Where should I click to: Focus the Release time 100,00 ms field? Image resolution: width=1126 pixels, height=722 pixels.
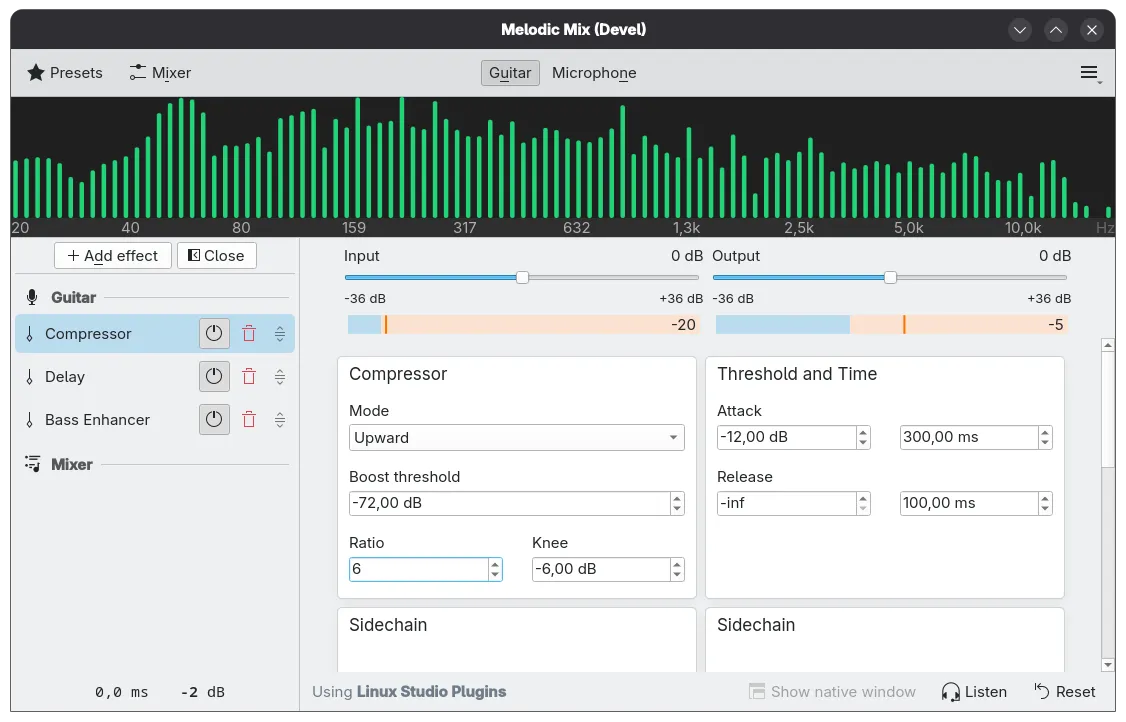click(969, 503)
